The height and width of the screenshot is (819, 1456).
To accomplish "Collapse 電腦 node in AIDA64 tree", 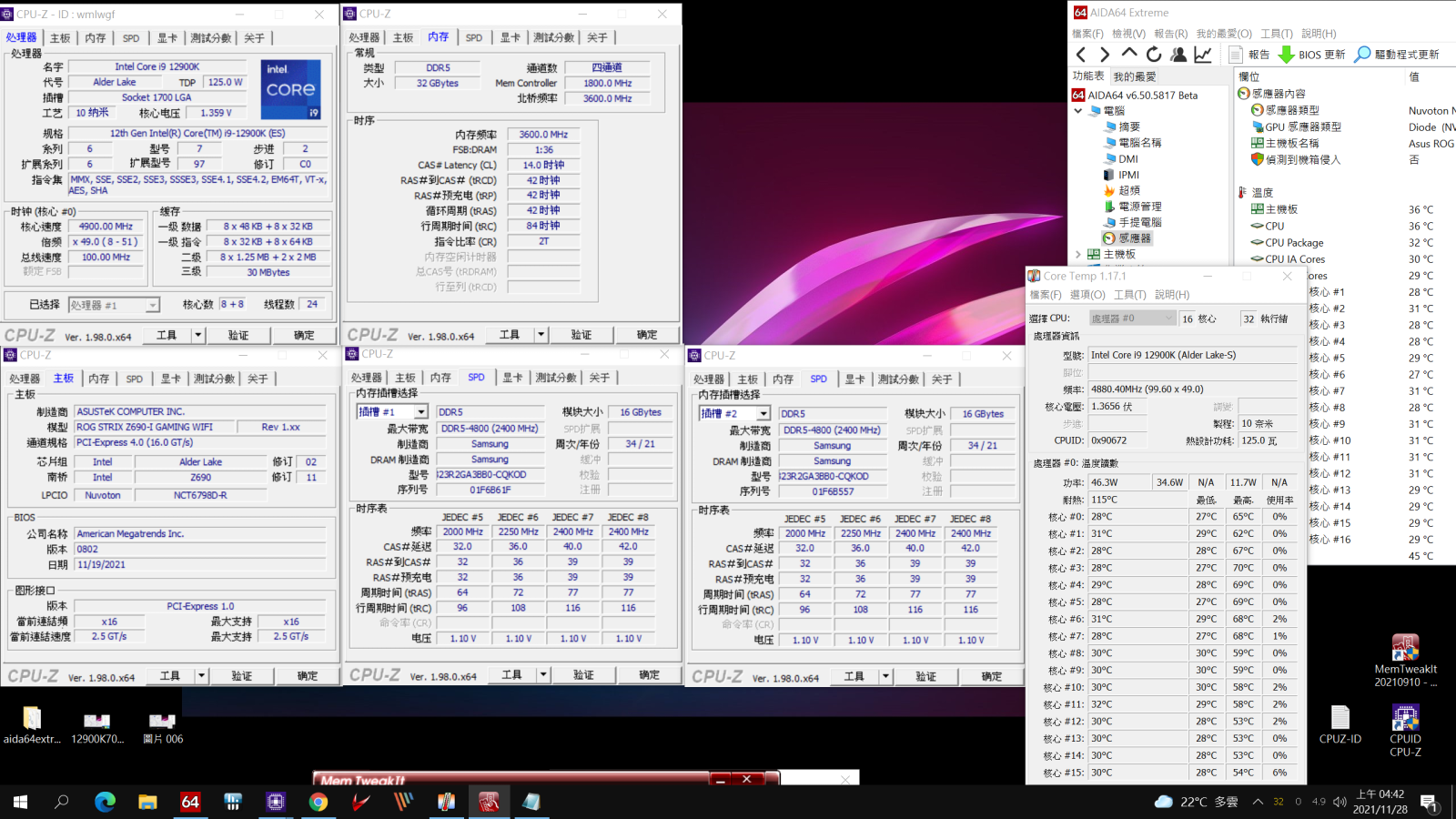I will tap(1078, 111).
